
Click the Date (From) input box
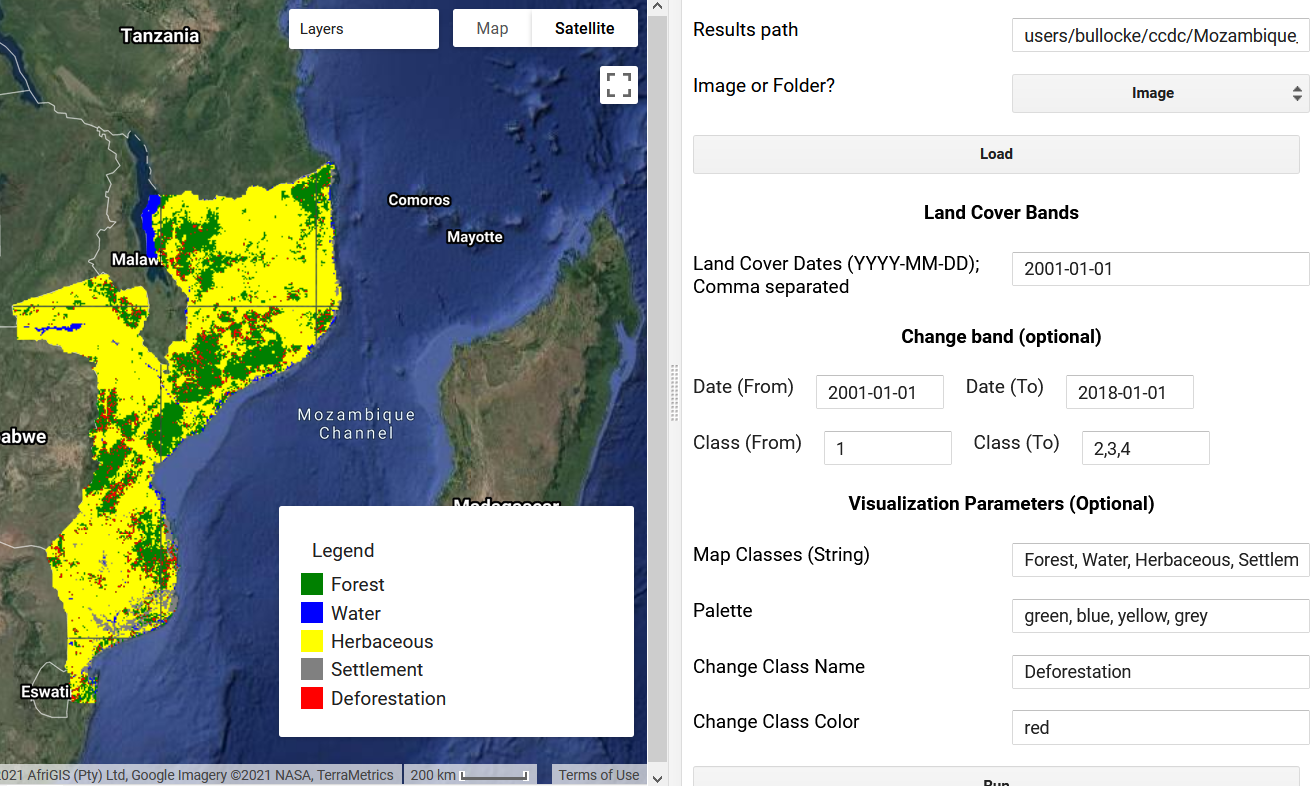[879, 393]
